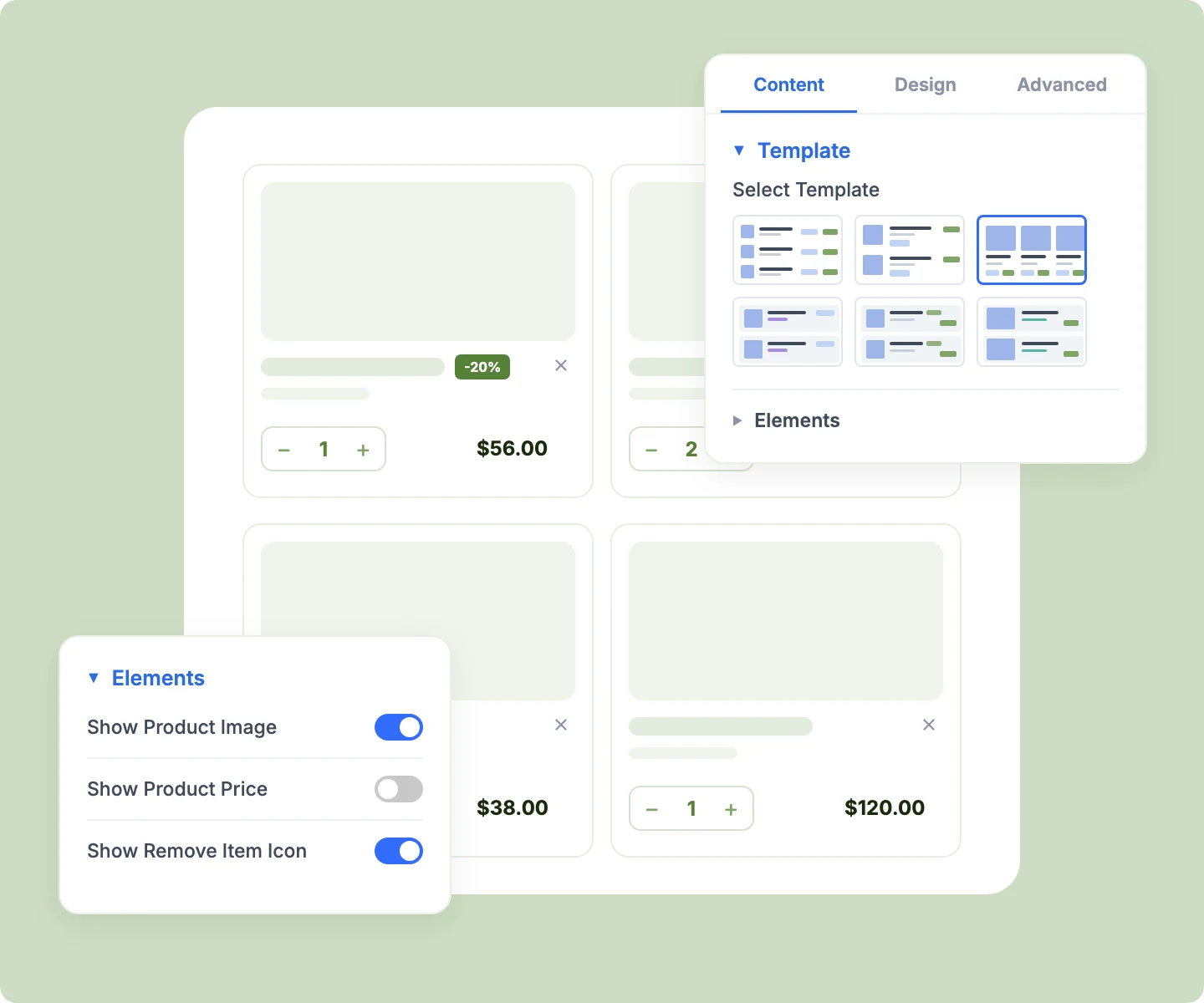Disable Show Remove Item Icon
The height and width of the screenshot is (1003, 1204).
click(399, 851)
